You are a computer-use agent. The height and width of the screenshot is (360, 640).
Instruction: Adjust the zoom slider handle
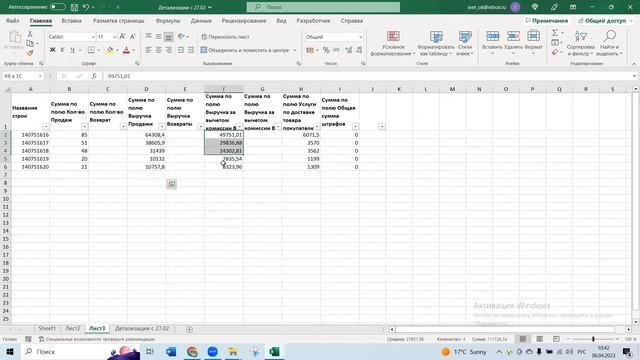coord(593,339)
